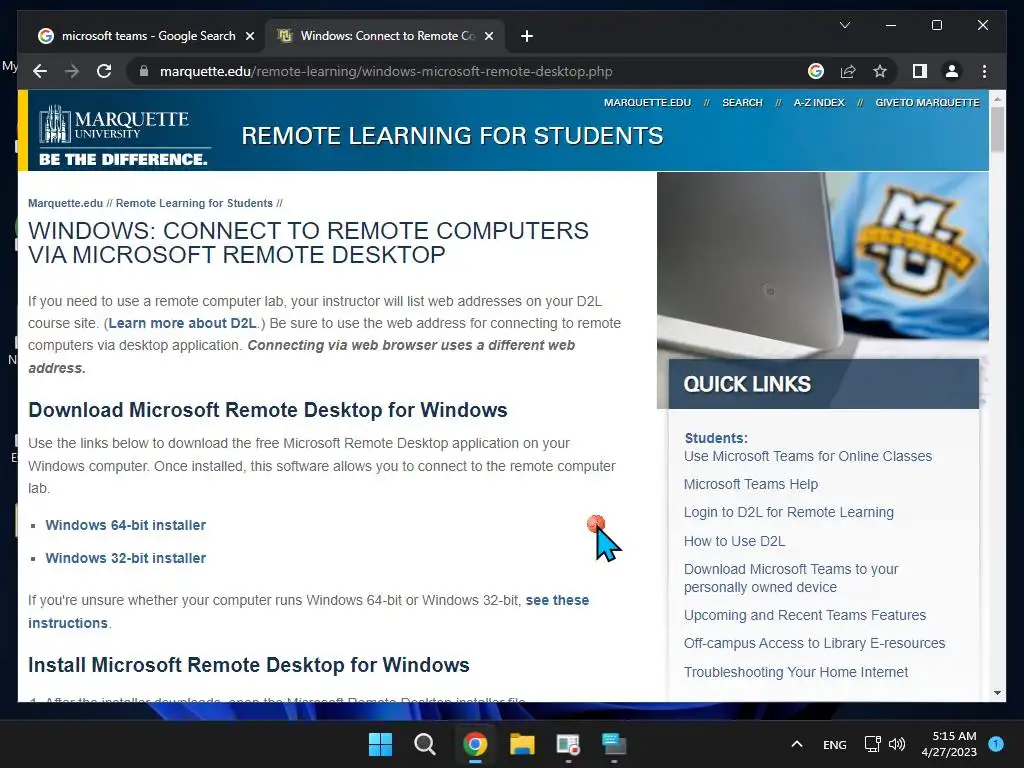Screen dimensions: 1024x768
Task: Close the Google Search tab
Action: [249, 36]
